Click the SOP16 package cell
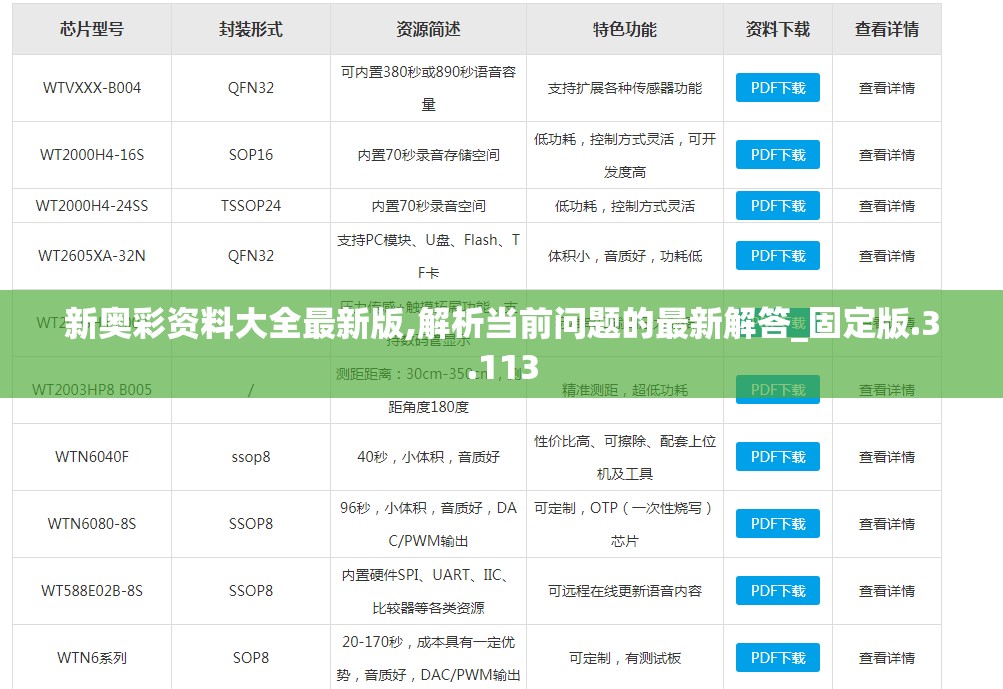 (x=251, y=155)
